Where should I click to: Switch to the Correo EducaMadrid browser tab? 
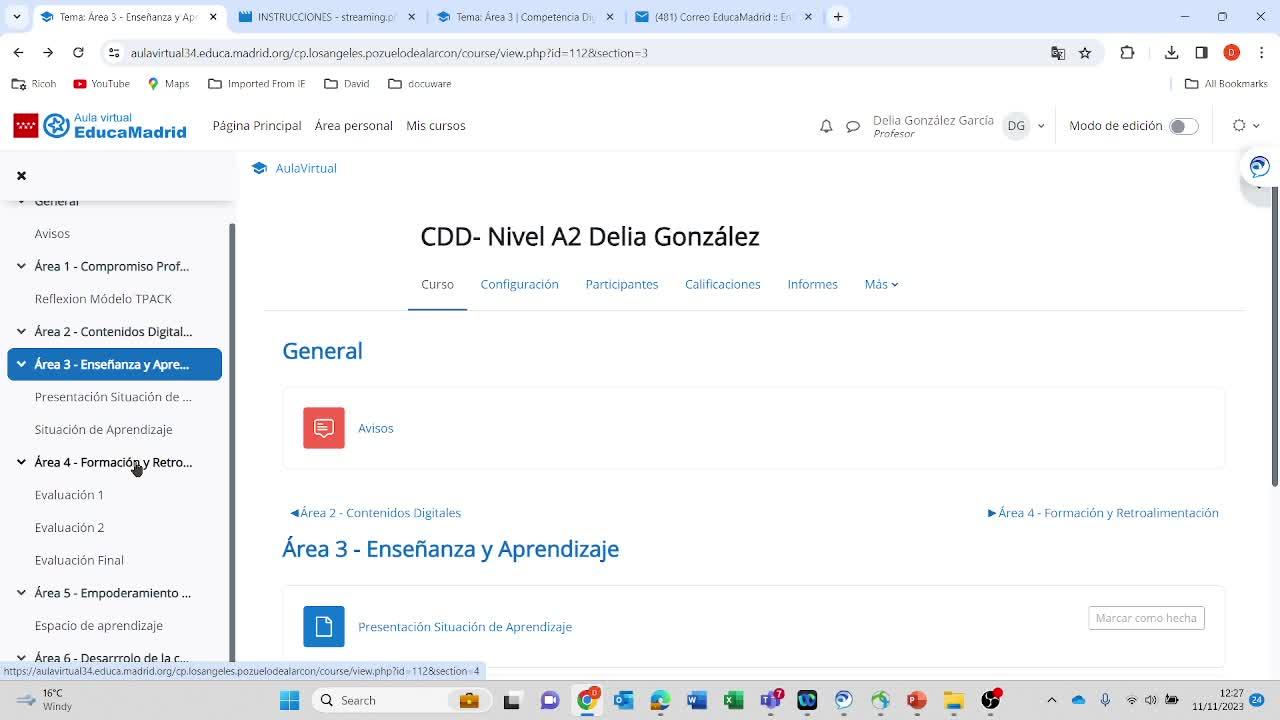[725, 16]
